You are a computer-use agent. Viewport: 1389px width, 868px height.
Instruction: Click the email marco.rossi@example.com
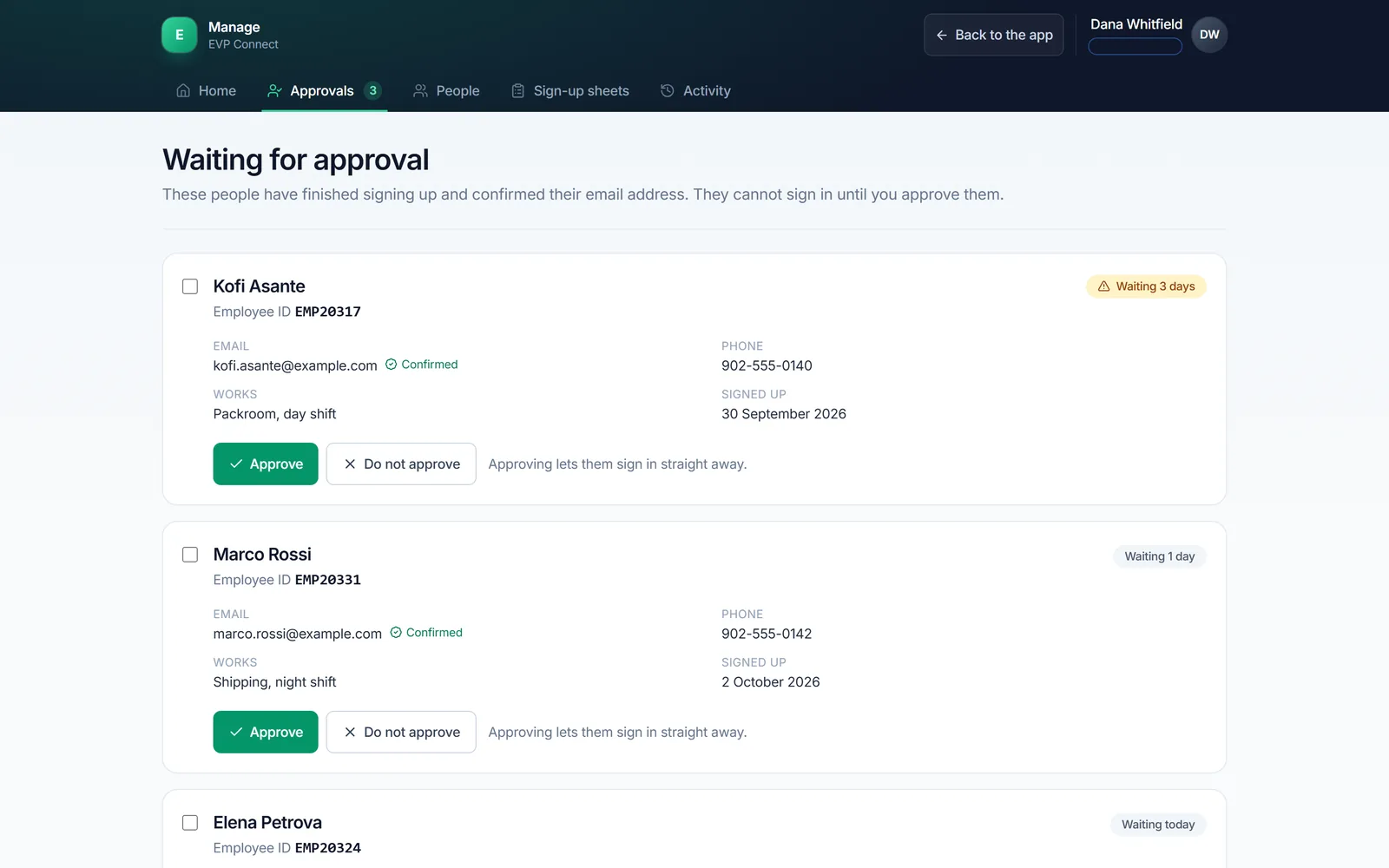[x=298, y=634]
